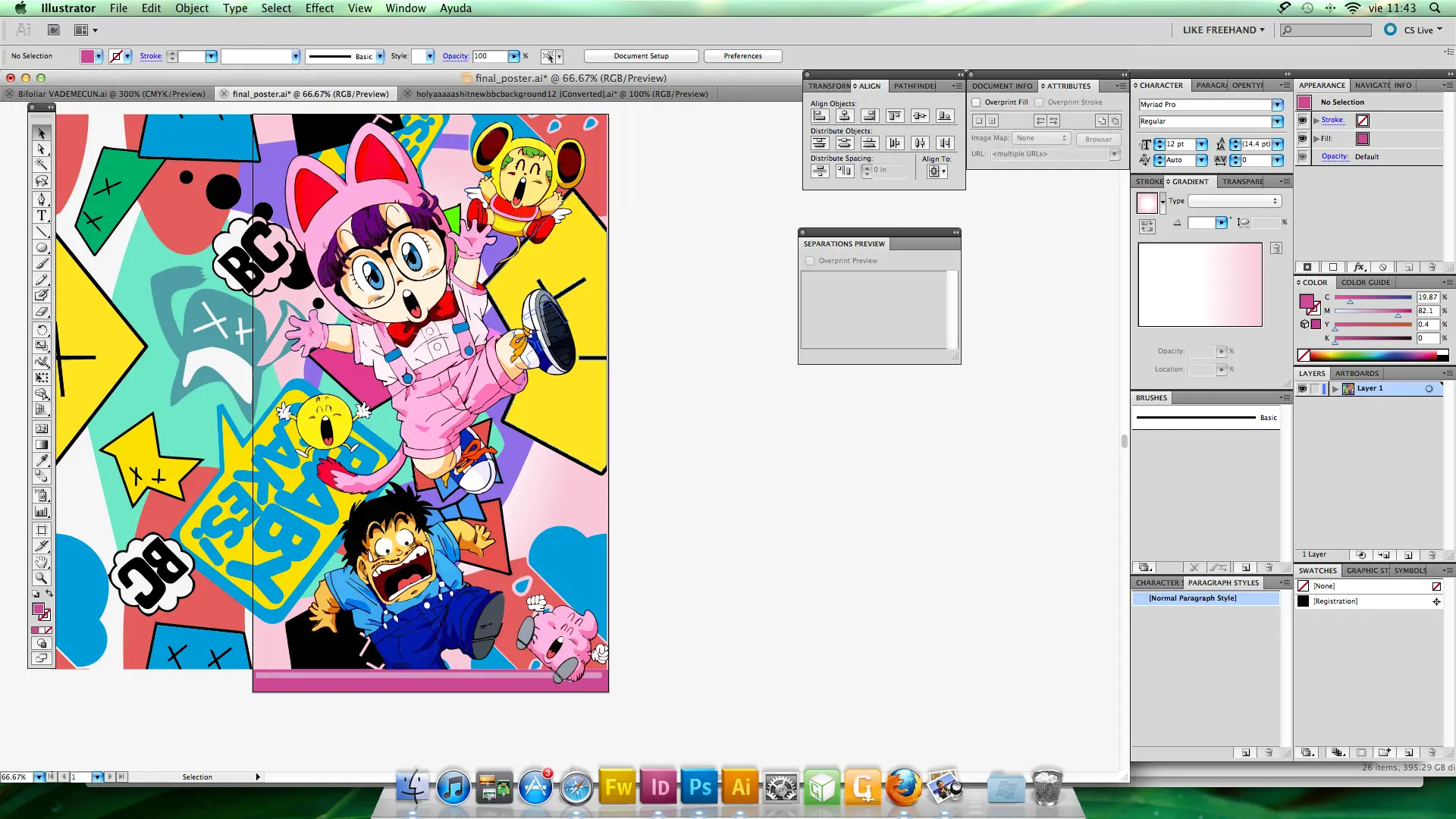Screen dimensions: 1456x819
Task: Select the Line Segment tool
Action: coord(42,231)
